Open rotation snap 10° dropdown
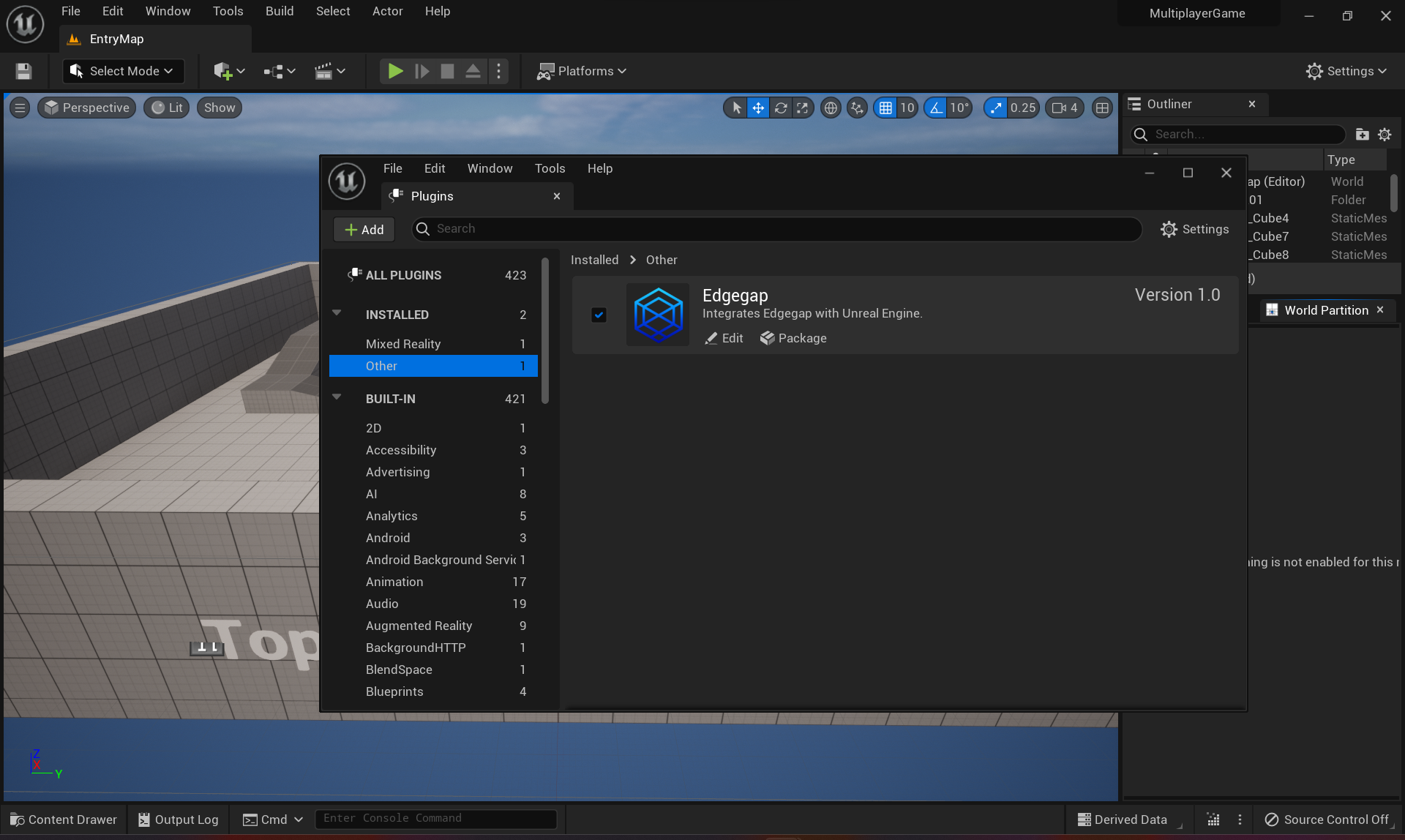This screenshot has height=840, width=1405. (959, 108)
